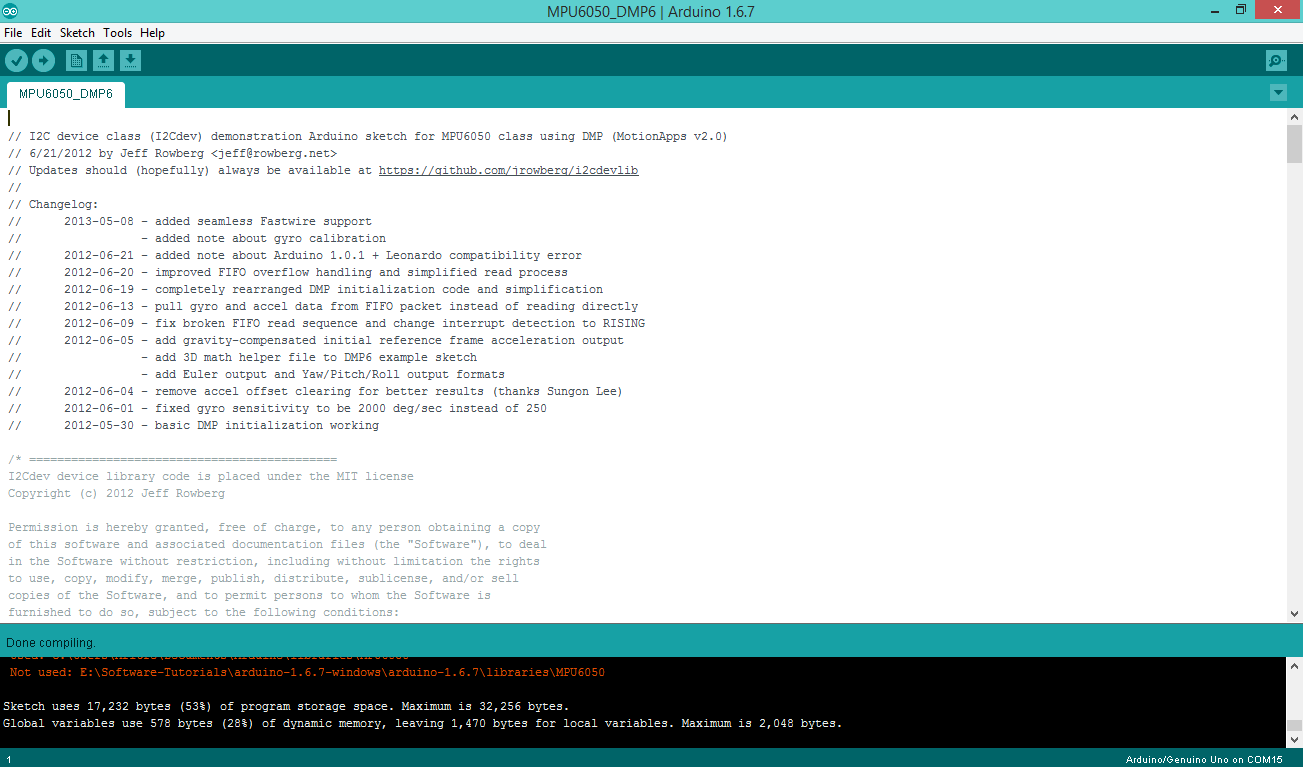Create a new sketch with New icon
Viewport: 1303px width, 767px height.
76,61
